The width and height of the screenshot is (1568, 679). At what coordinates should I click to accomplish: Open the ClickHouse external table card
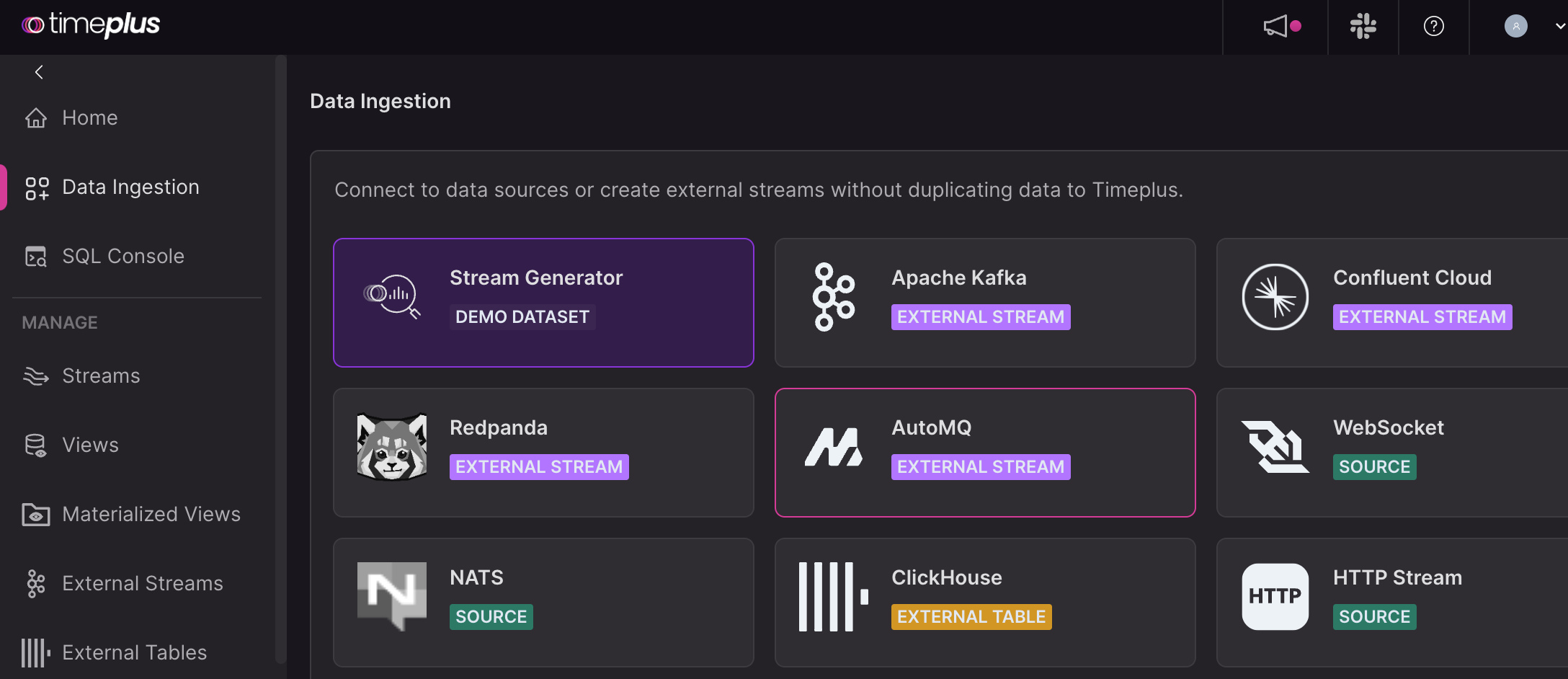[x=985, y=602]
